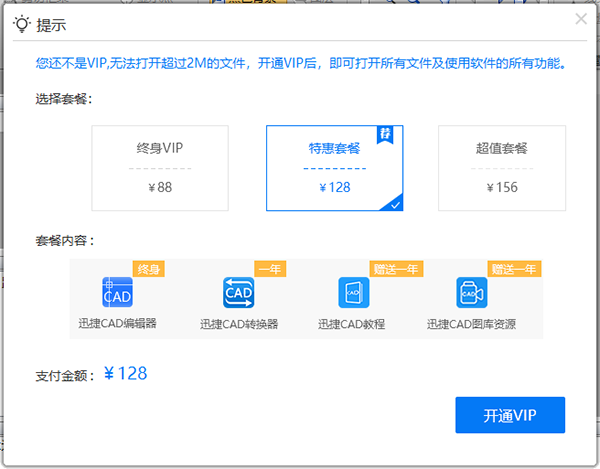
Task: Close the 提示 dialog with the X
Action: point(581,18)
